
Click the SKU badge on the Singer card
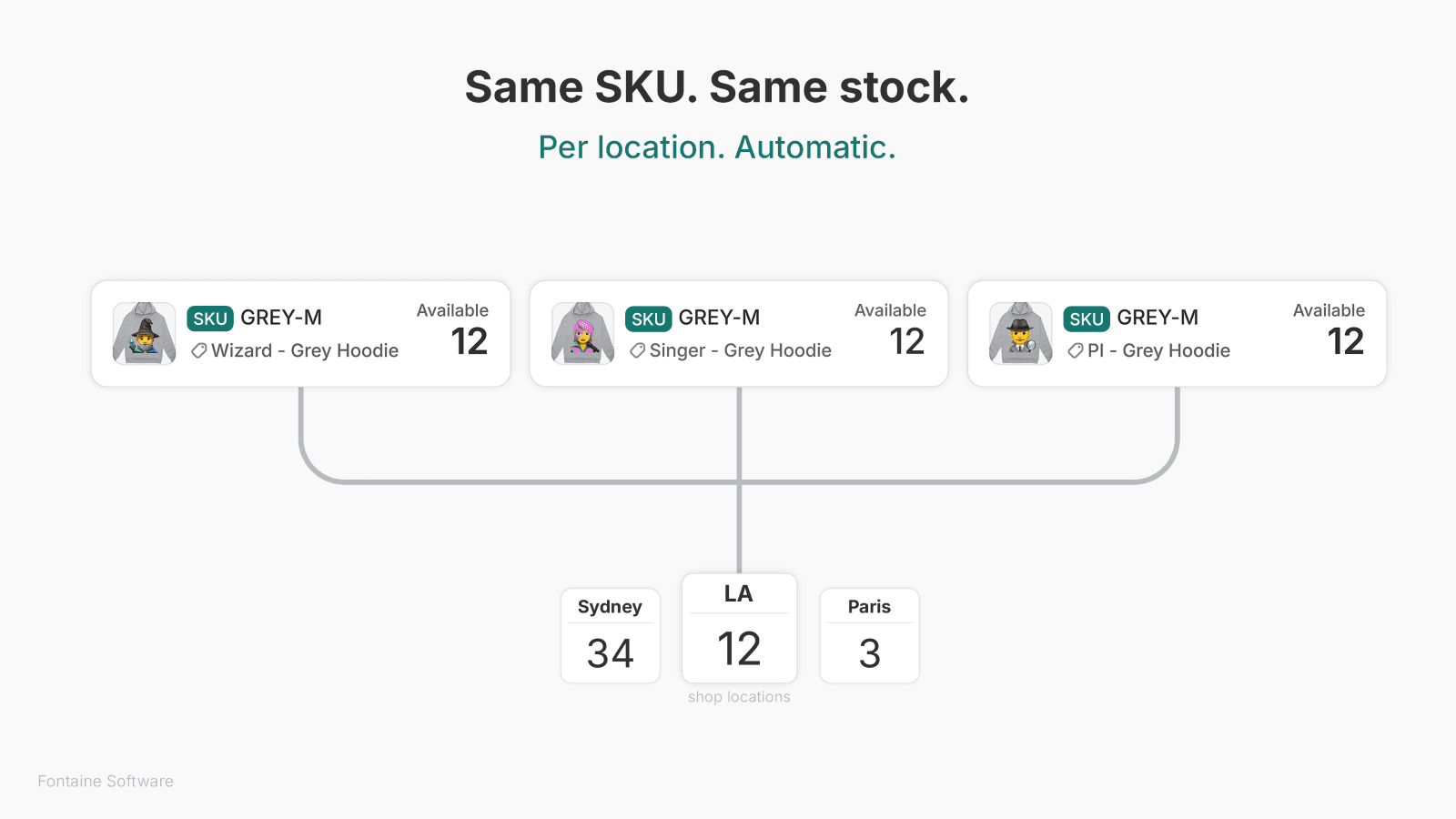(649, 318)
